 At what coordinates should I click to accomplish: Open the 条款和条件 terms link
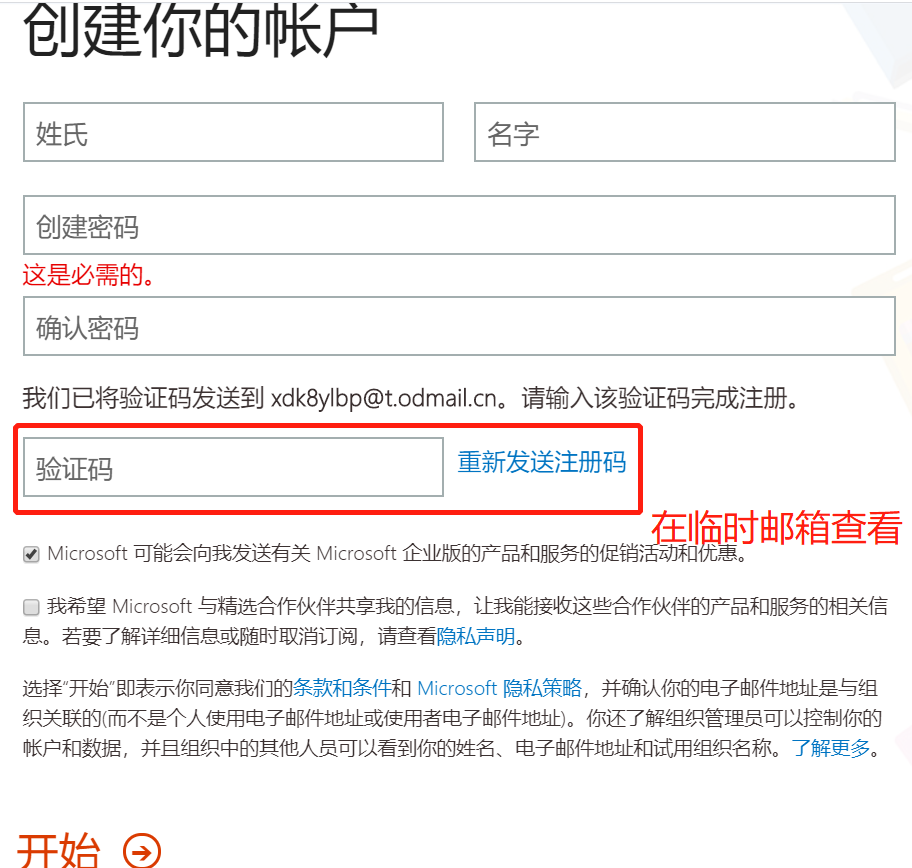(x=342, y=688)
